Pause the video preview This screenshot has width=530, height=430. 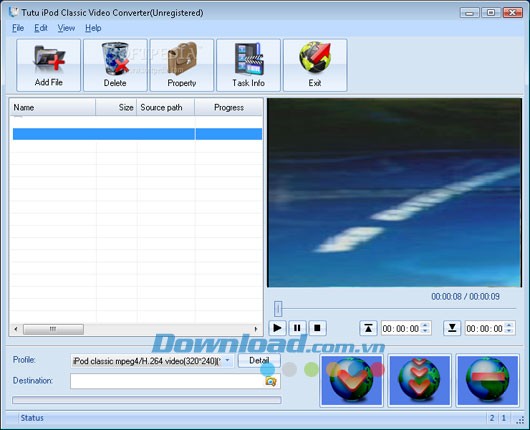point(297,328)
